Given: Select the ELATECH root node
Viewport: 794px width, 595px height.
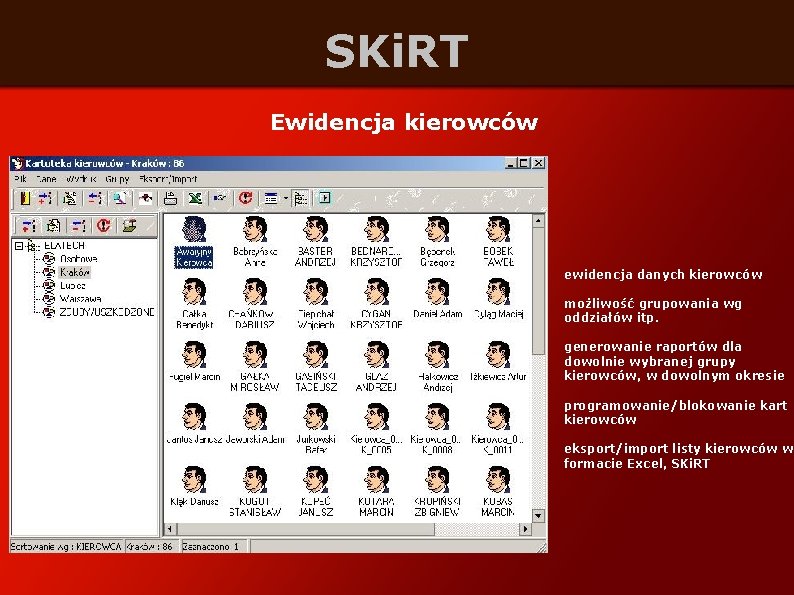Looking at the screenshot, I should [x=64, y=246].
